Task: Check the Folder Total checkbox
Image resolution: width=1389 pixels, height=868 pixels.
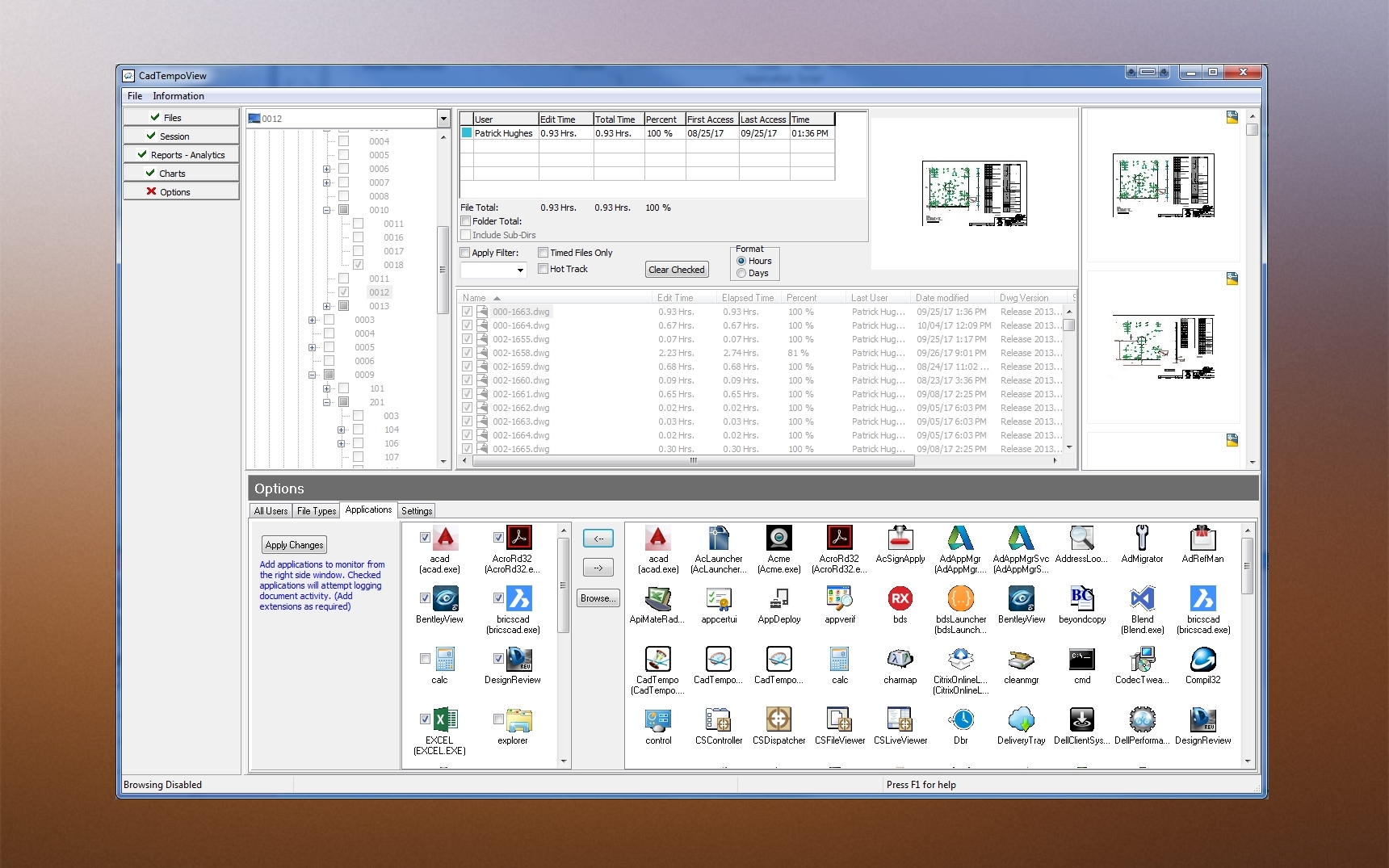Action: pyautogui.click(x=466, y=221)
